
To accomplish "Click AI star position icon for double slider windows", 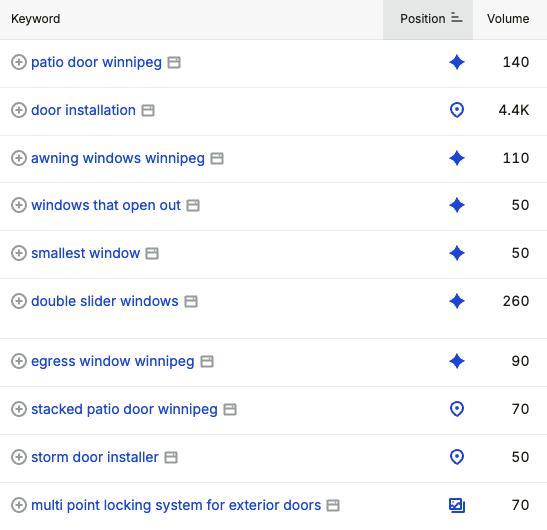I will click(x=457, y=301).
